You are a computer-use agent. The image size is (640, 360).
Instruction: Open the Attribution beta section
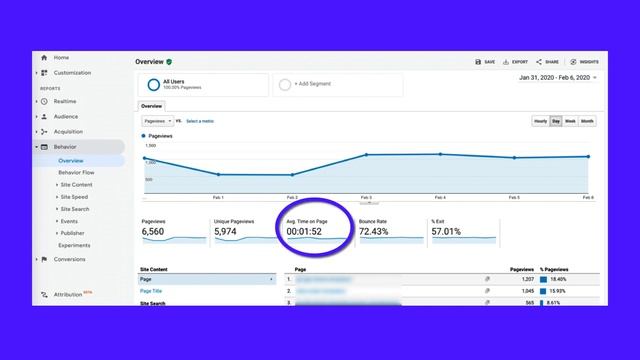click(x=73, y=294)
